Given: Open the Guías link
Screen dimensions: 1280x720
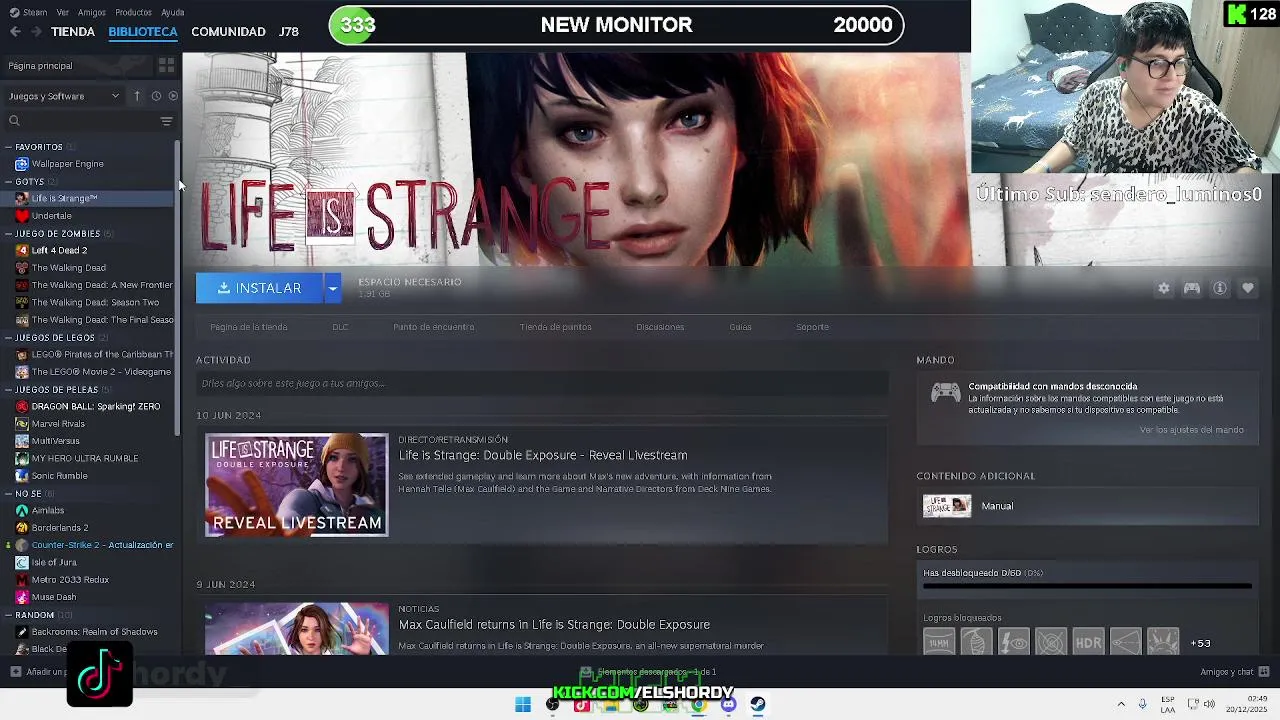Looking at the screenshot, I should tap(740, 327).
